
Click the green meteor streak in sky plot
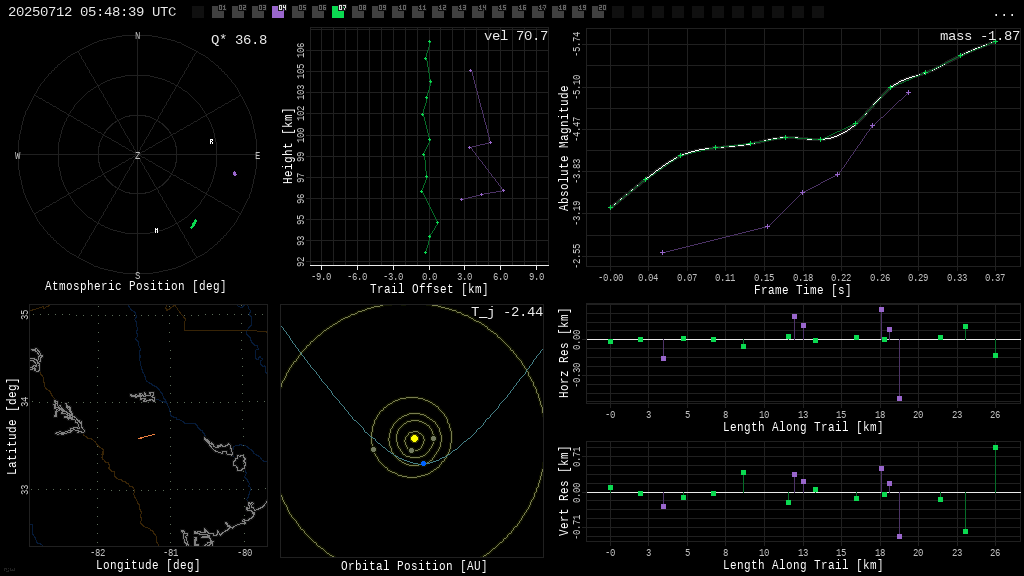click(x=194, y=224)
